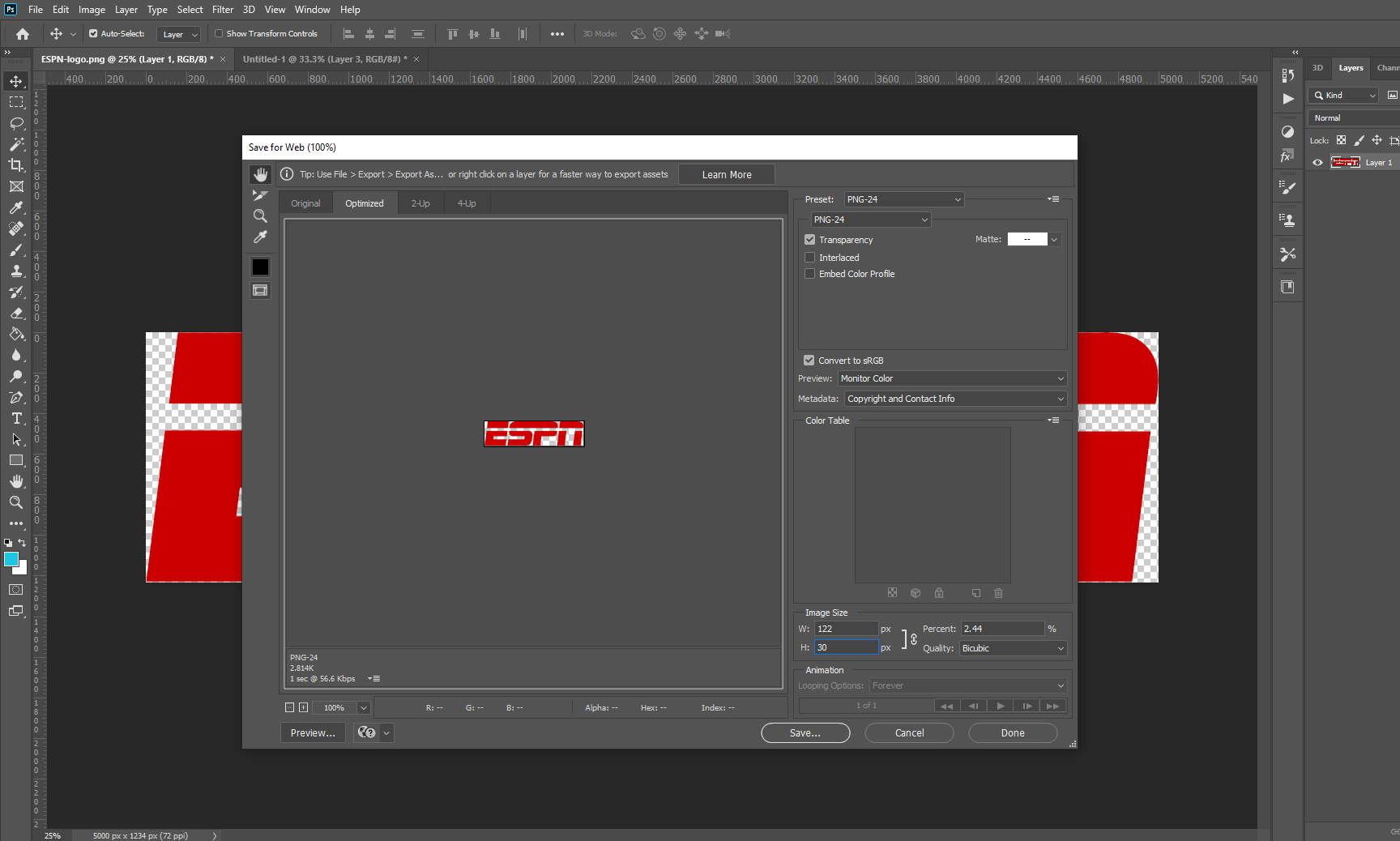The image size is (1400, 841).
Task: Choose the Hand tool in Save for Web
Action: (260, 174)
